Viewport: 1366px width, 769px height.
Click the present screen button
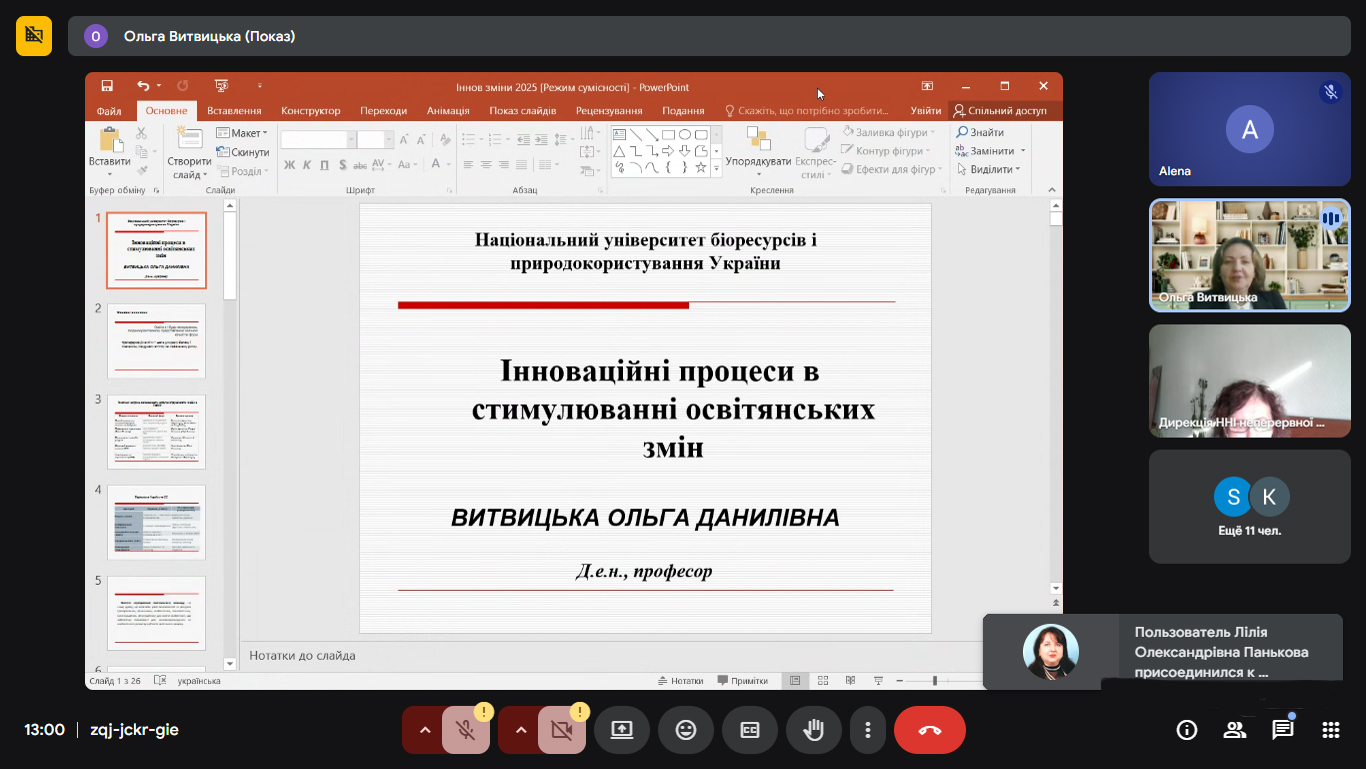coord(622,730)
